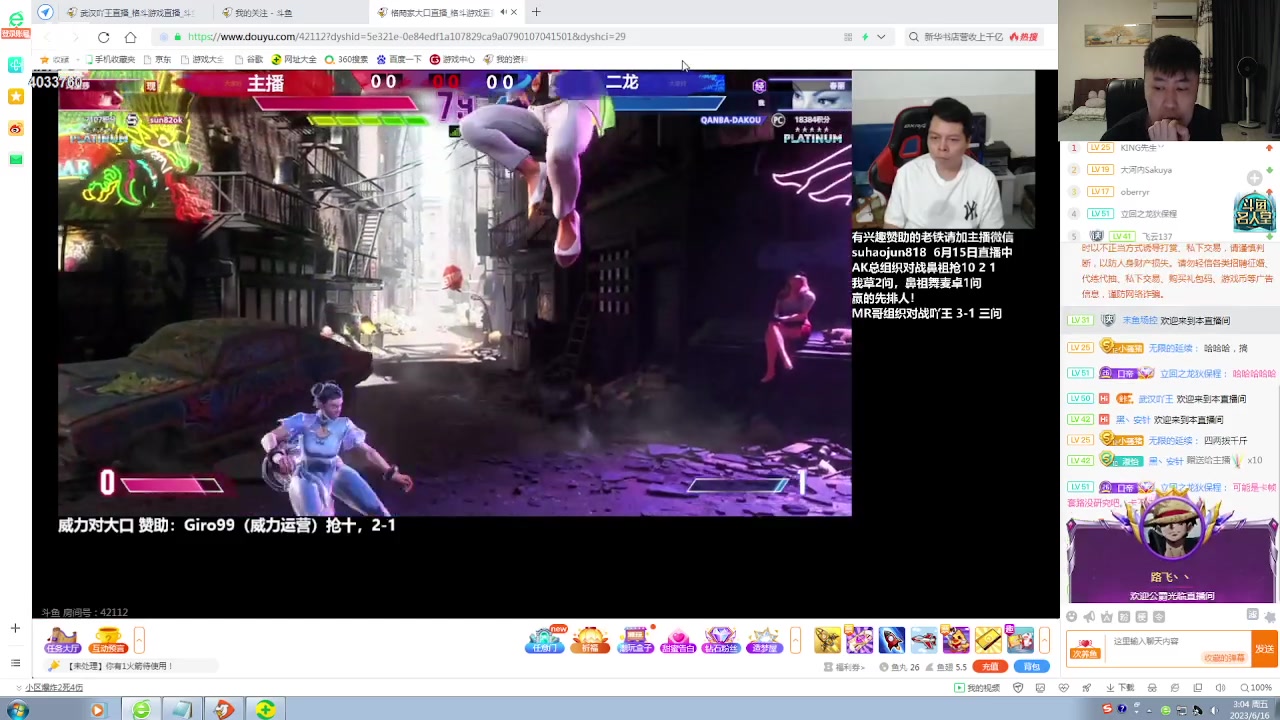Open Windows Start button
The height and width of the screenshot is (720, 1280).
(x=17, y=710)
